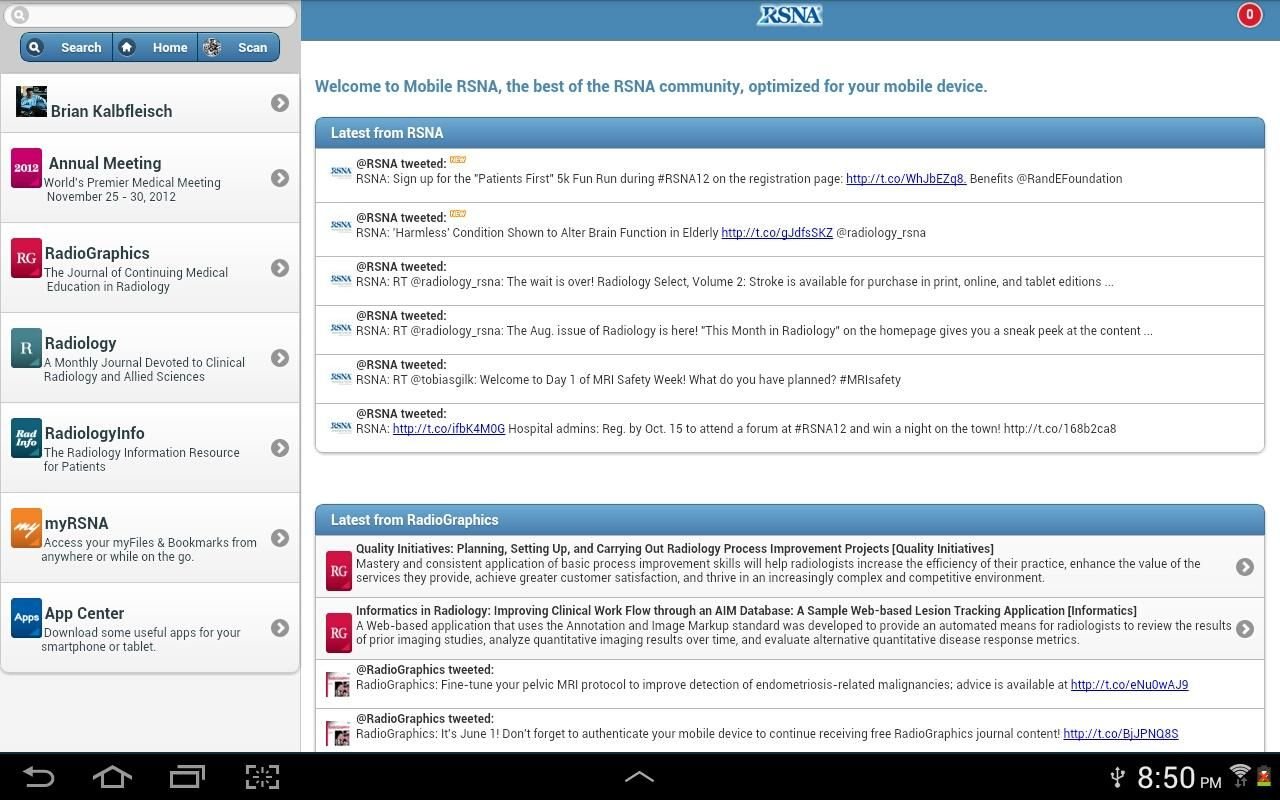Click the App Center Apps icon

coord(26,618)
